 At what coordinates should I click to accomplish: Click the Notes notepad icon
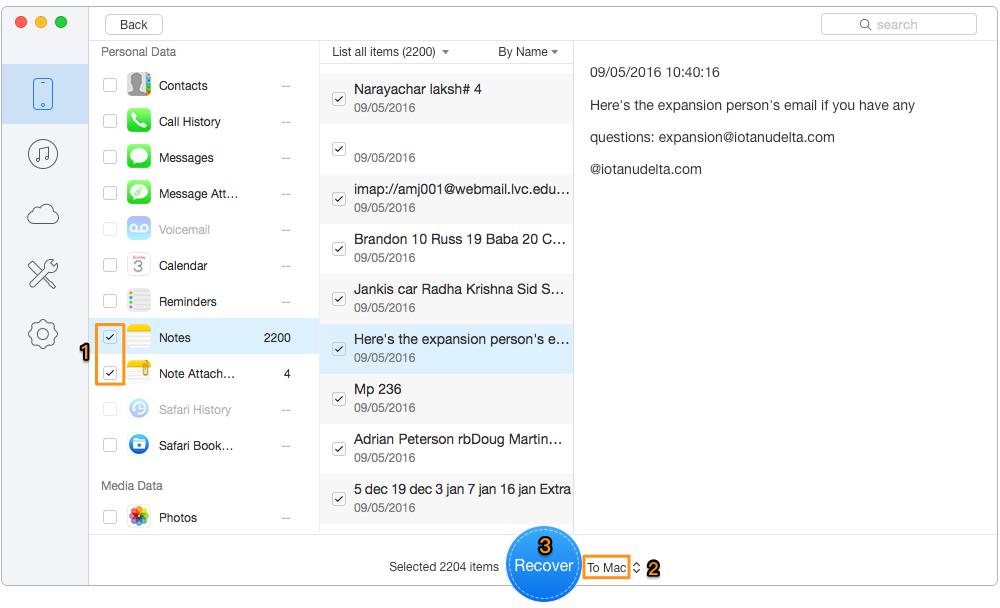click(138, 337)
